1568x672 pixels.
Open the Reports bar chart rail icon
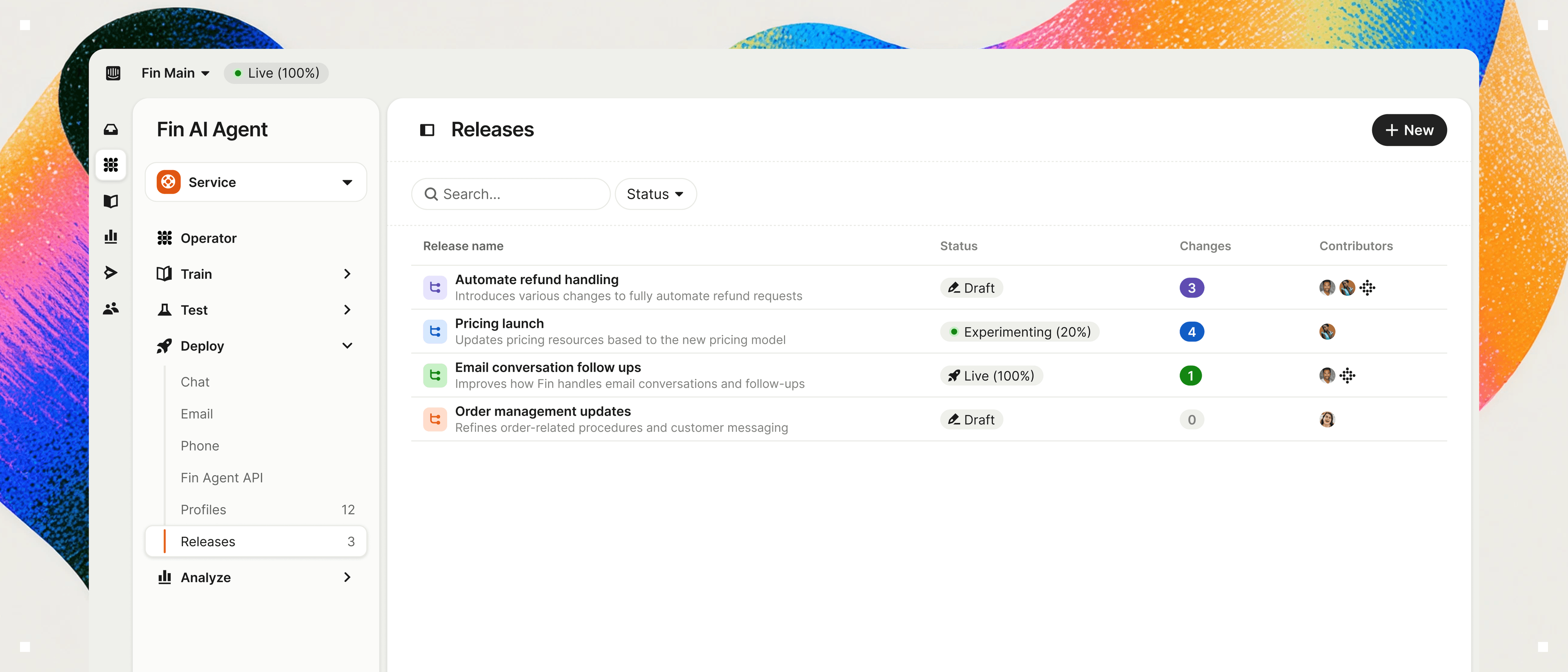click(111, 237)
